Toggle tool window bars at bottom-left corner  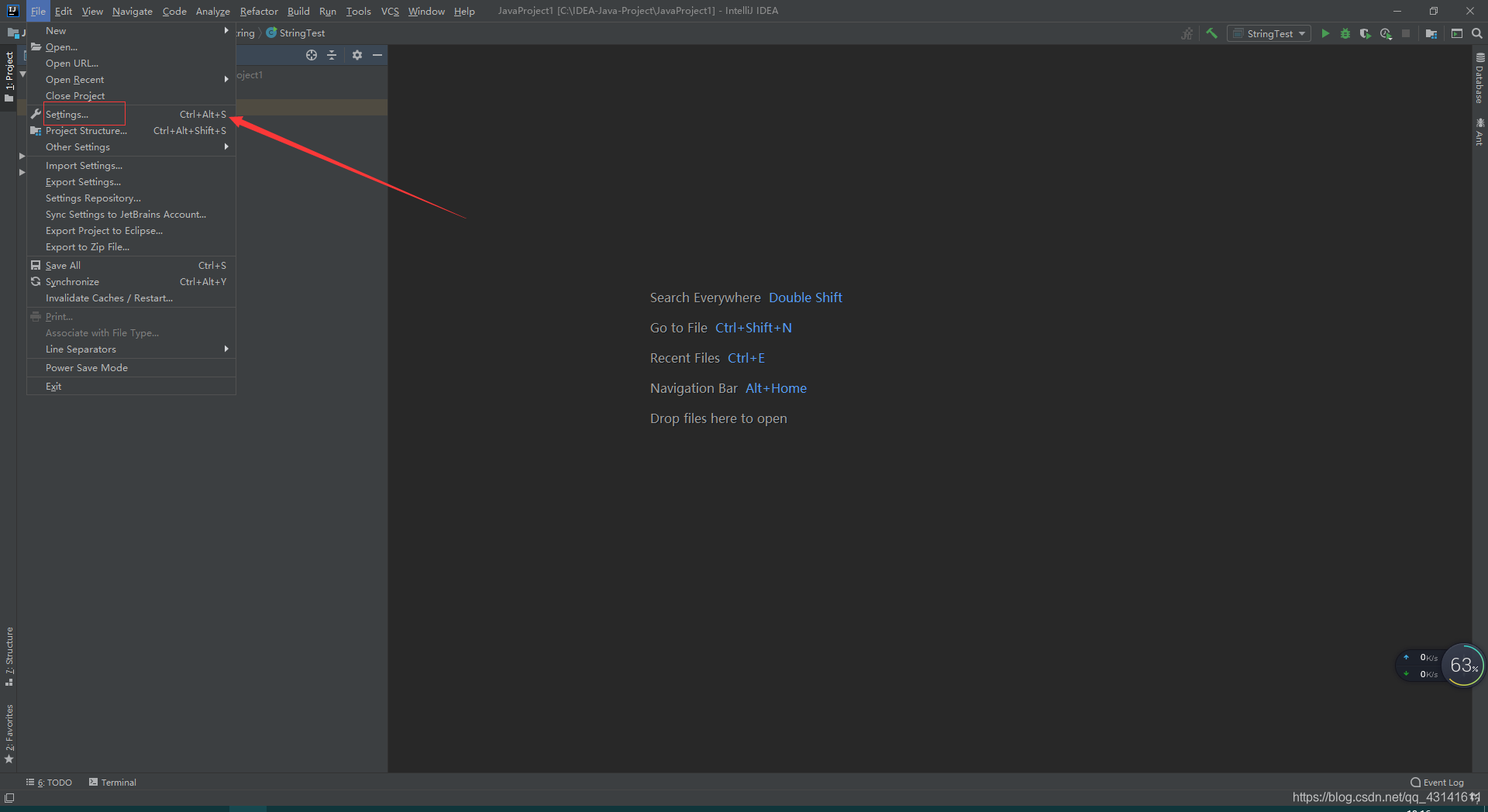[x=9, y=797]
